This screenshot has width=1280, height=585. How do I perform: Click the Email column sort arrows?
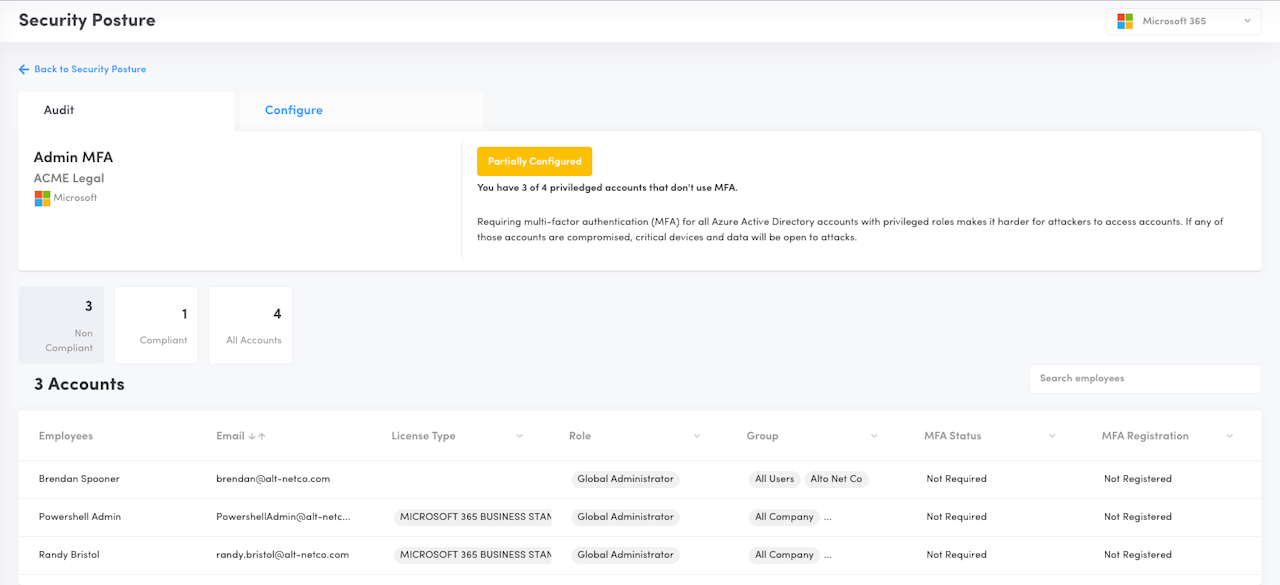point(257,436)
